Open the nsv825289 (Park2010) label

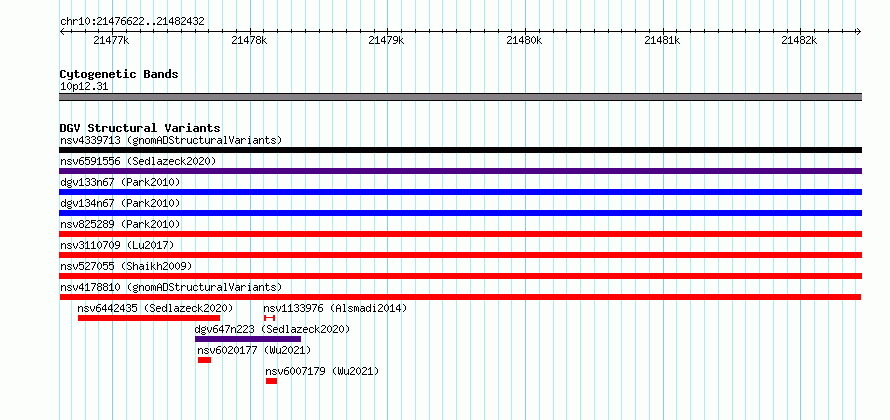click(120, 224)
